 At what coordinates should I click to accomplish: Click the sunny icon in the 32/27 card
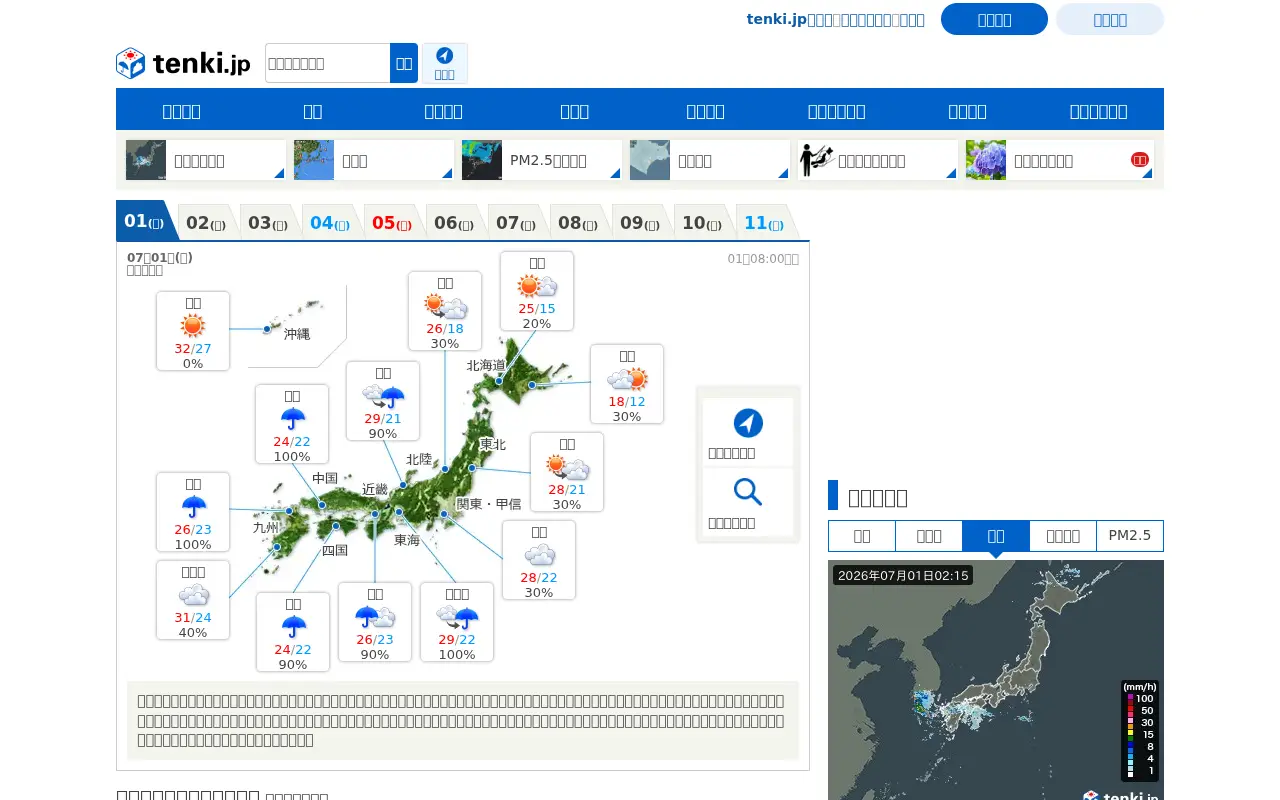point(193,326)
